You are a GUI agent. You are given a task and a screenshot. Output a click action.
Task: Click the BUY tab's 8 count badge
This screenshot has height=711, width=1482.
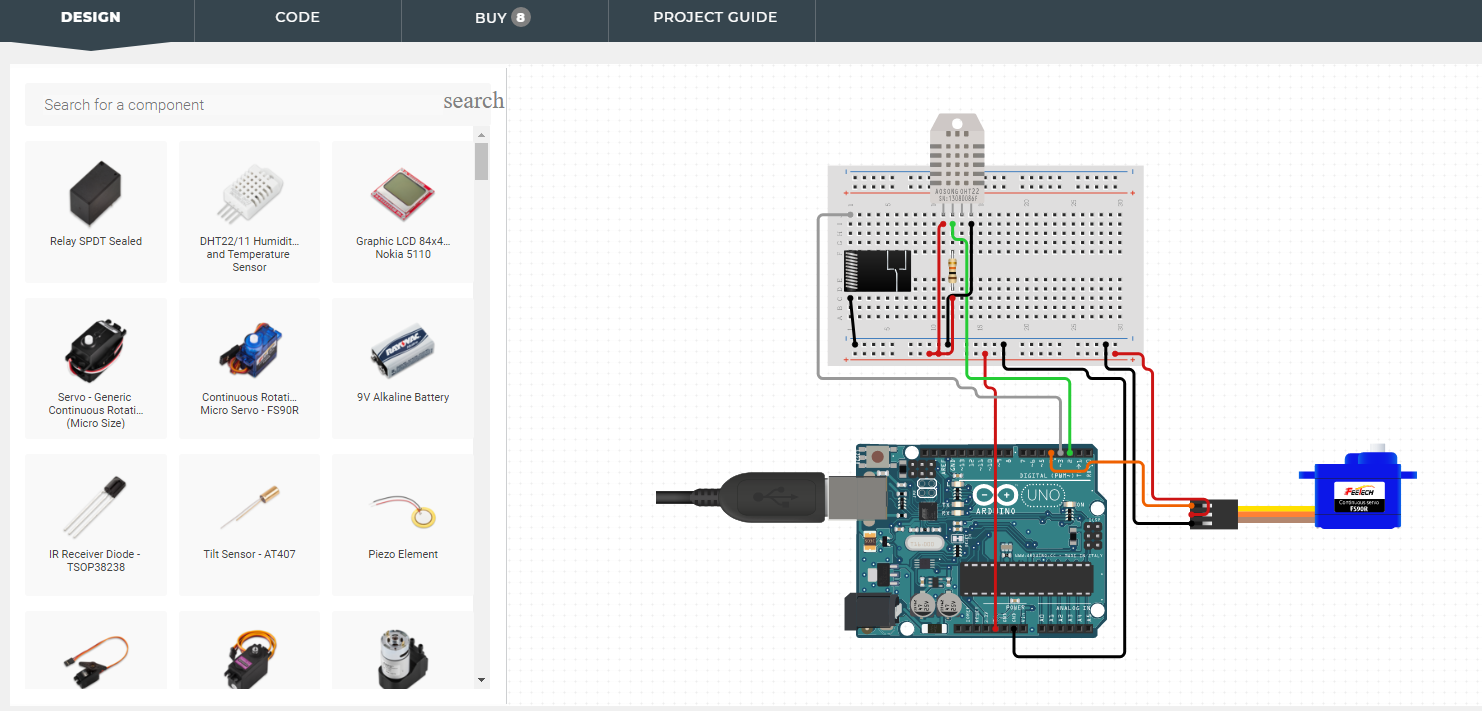click(x=521, y=17)
